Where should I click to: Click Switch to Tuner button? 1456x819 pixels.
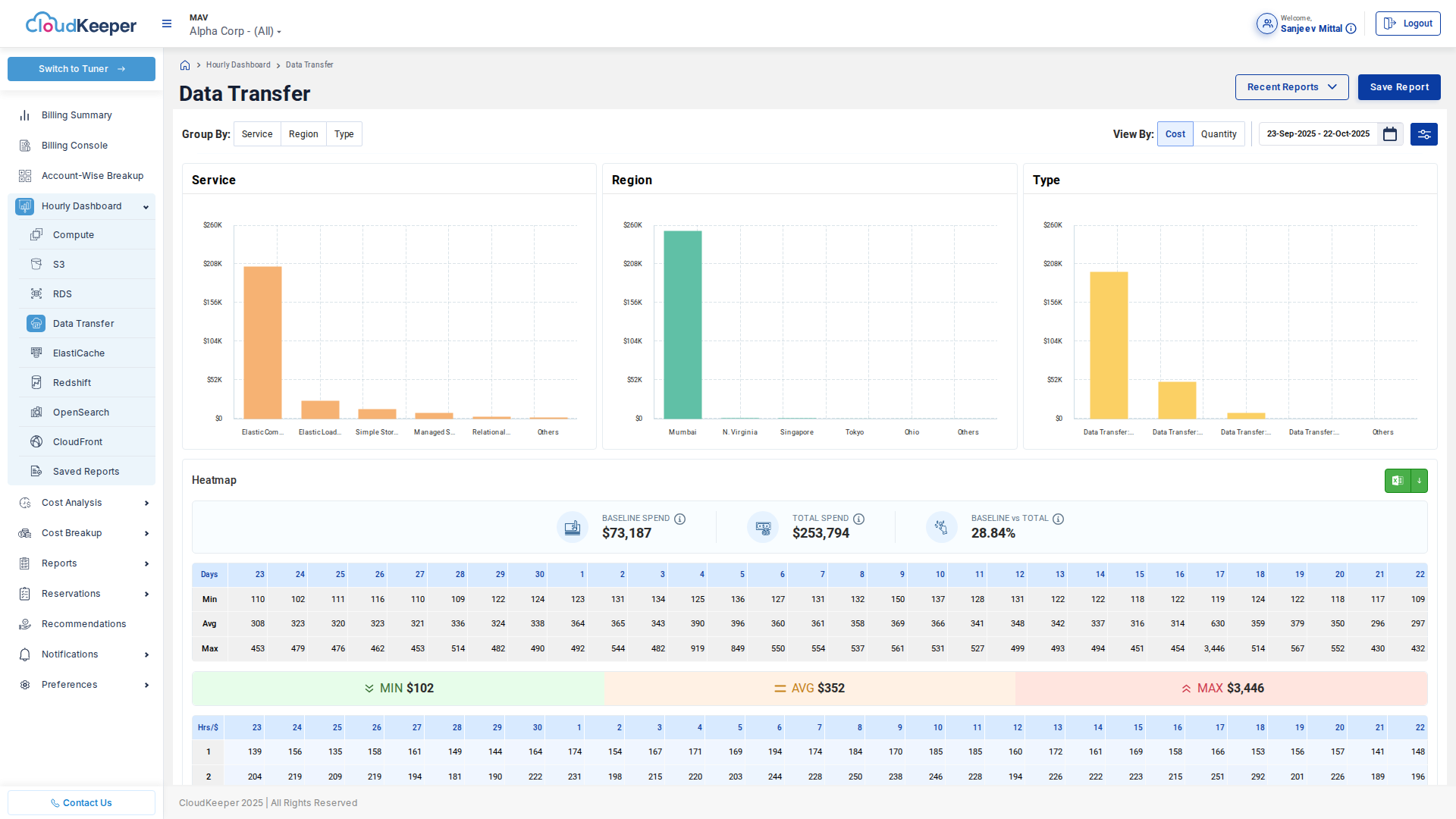pos(81,69)
